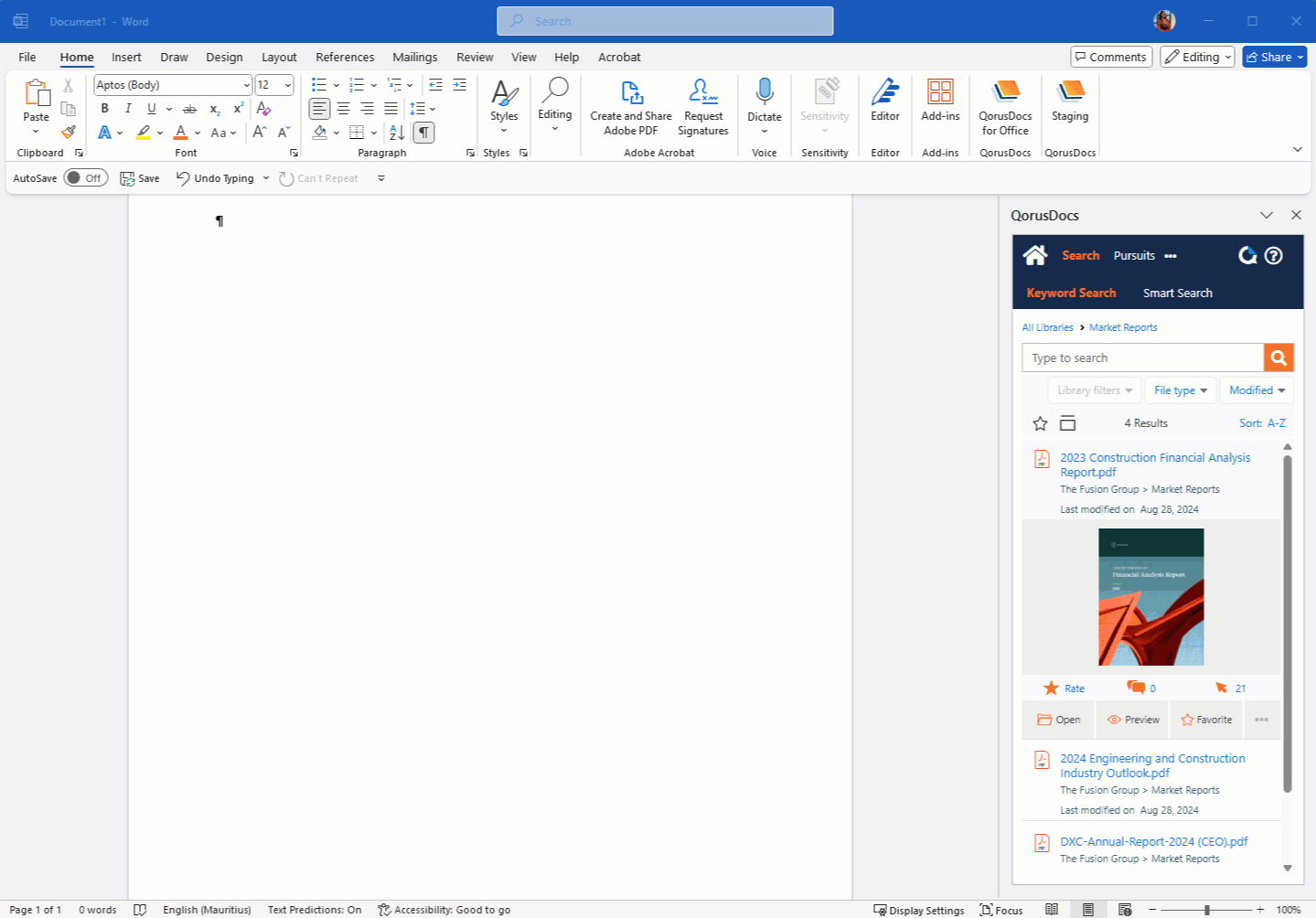Apply Strikethrough formatting

(x=189, y=109)
